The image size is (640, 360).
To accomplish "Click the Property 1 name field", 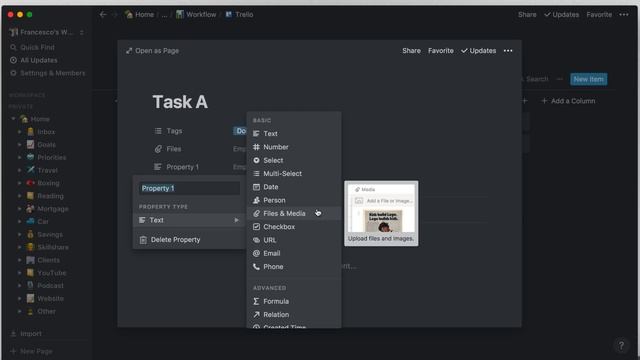I will [189, 188].
